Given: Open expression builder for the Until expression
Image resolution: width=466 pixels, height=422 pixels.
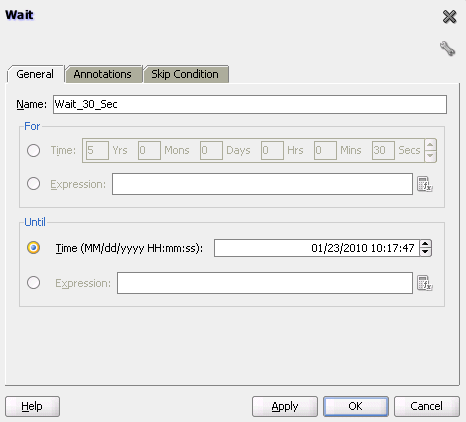Looking at the screenshot, I should [425, 283].
